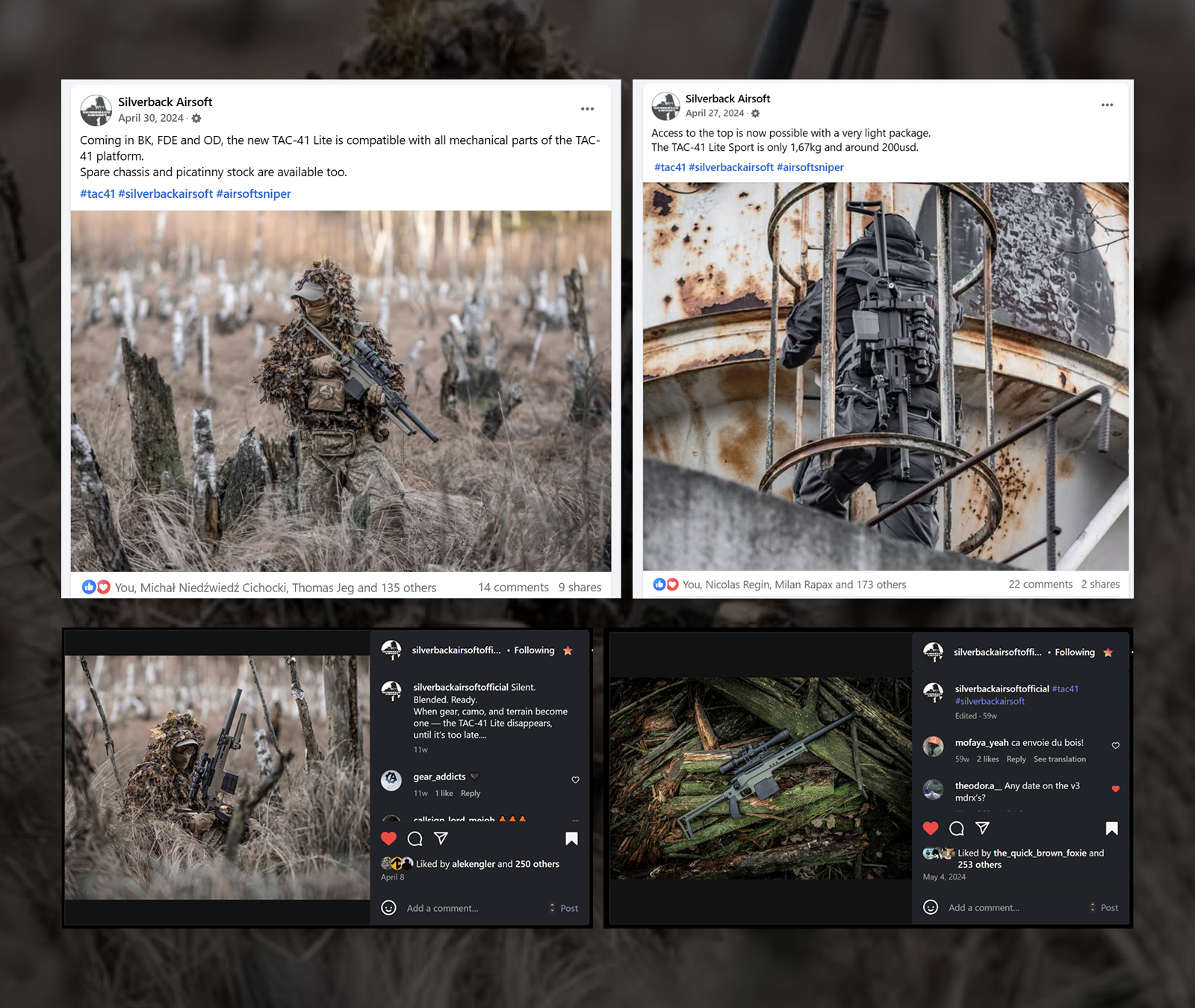View 2 likes on mofaya_yeah comment
The height and width of the screenshot is (1008, 1195).
(x=987, y=759)
